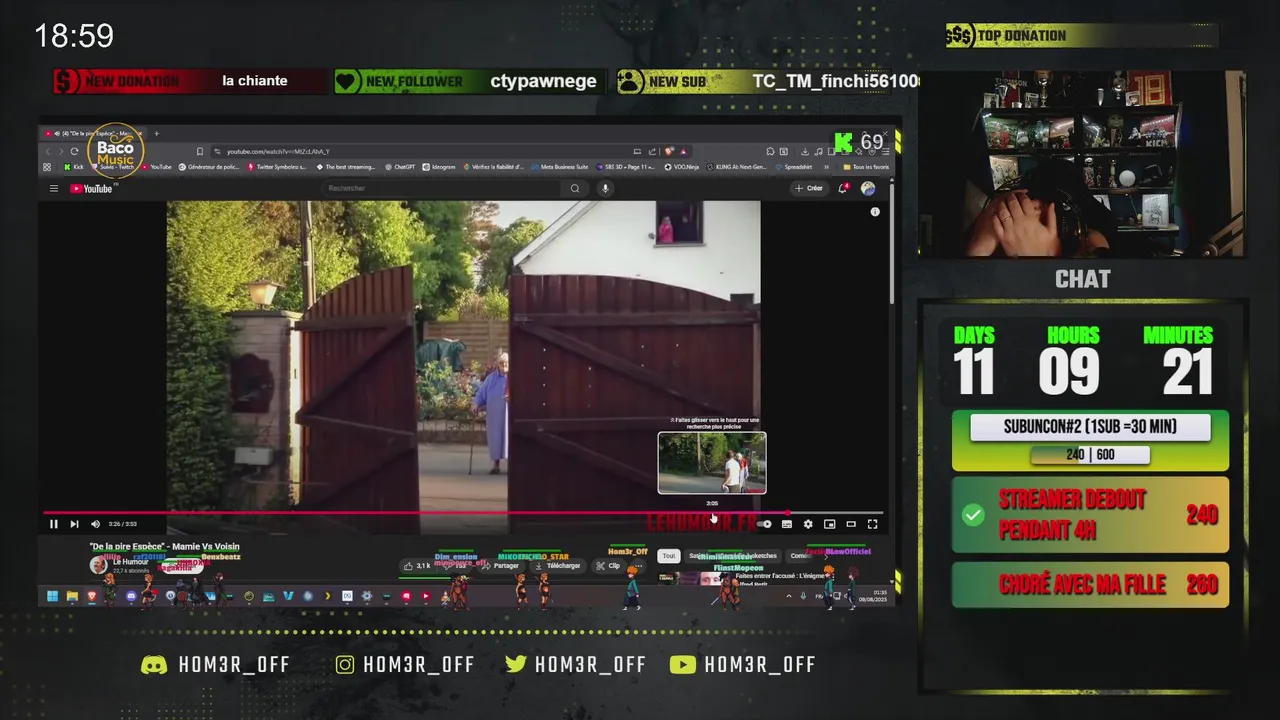Open the Meta Business Suite bookmark
The width and height of the screenshot is (1280, 720).
tap(561, 167)
